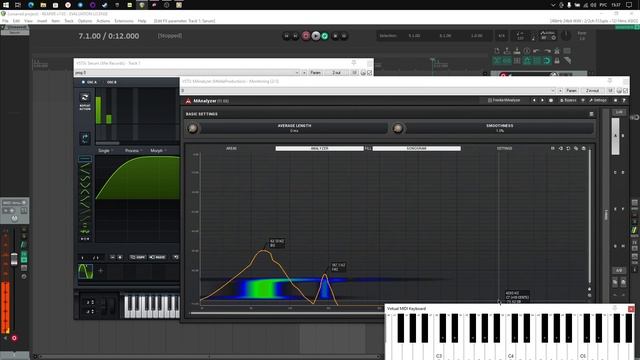
Task: Click the track volume fader
Action: [14, 260]
